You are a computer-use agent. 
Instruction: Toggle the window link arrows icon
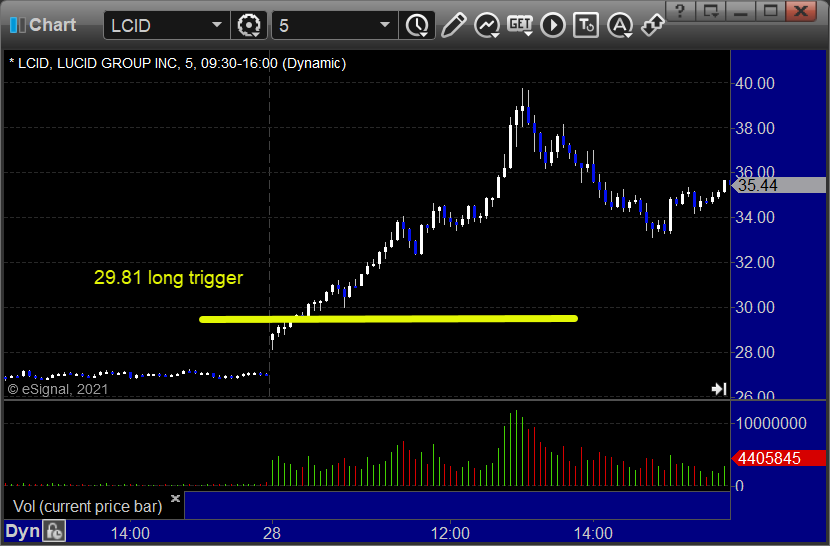tap(653, 25)
